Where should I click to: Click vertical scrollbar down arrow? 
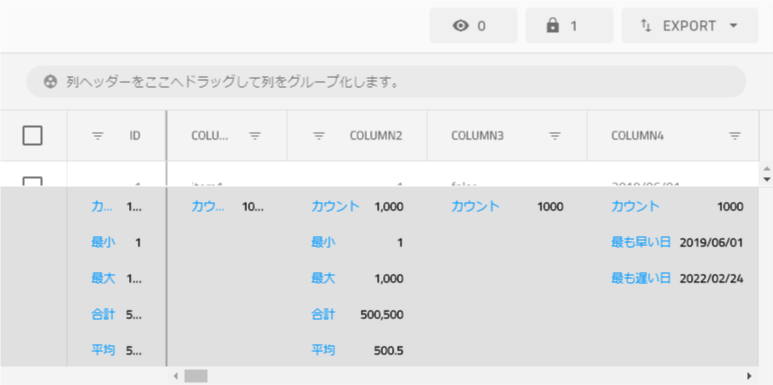tap(766, 179)
